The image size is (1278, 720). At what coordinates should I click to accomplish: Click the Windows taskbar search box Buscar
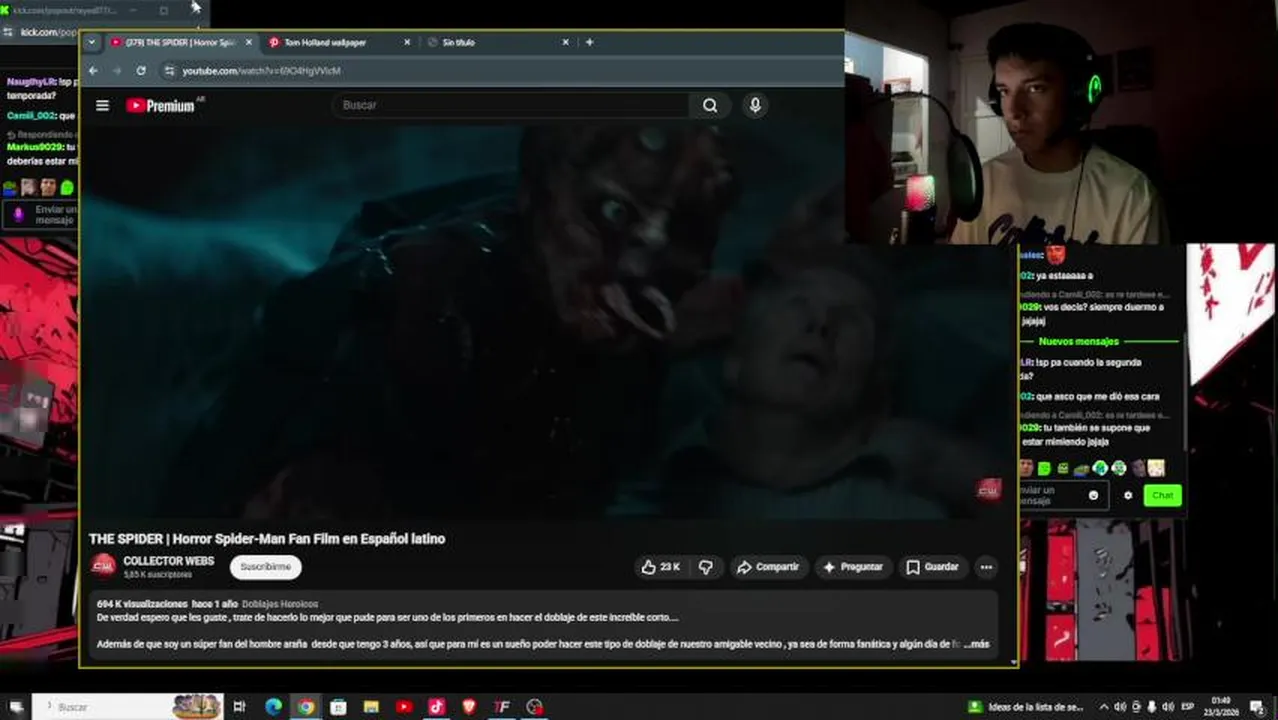(x=128, y=707)
